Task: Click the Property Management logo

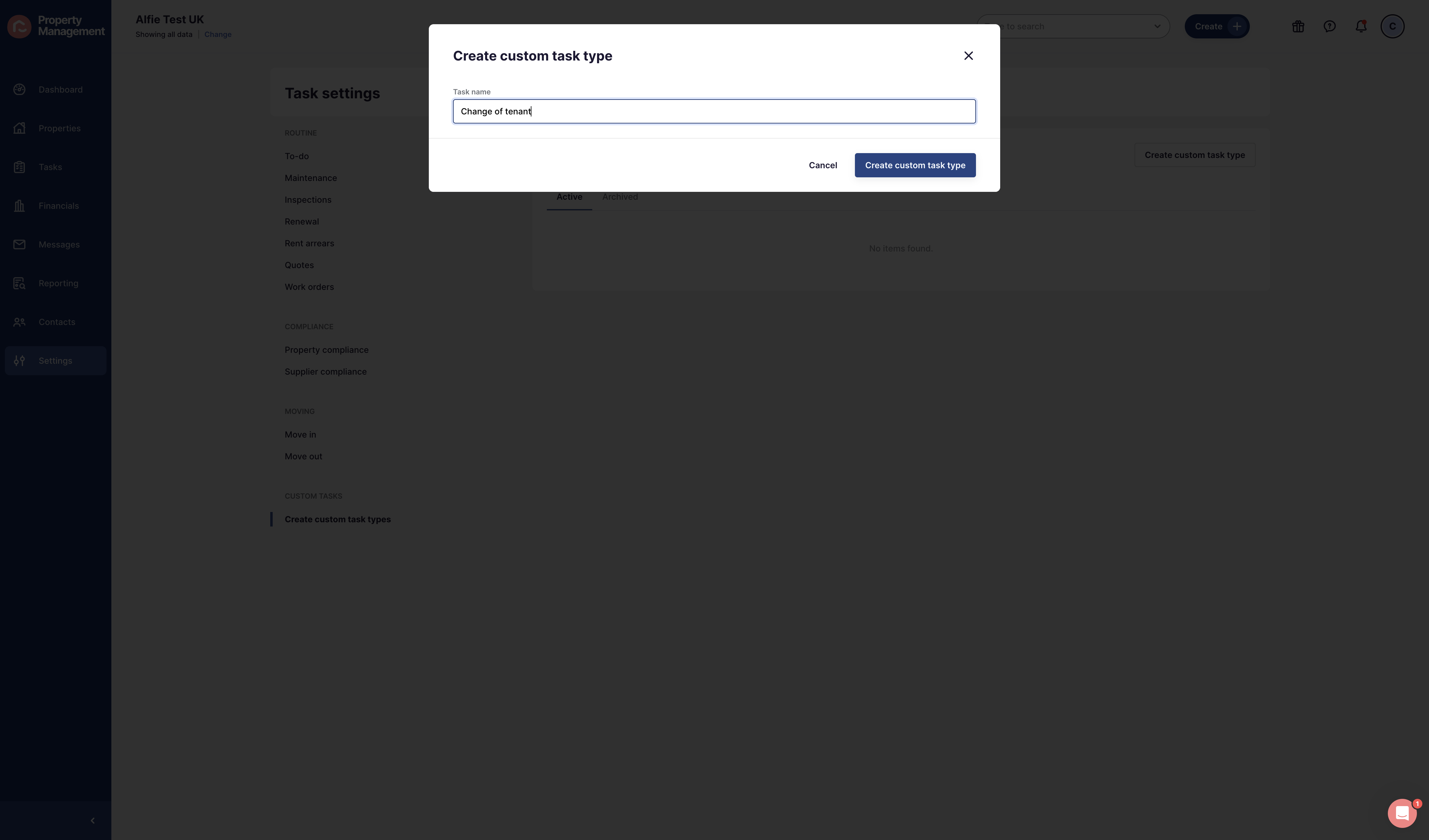Action: click(x=56, y=26)
